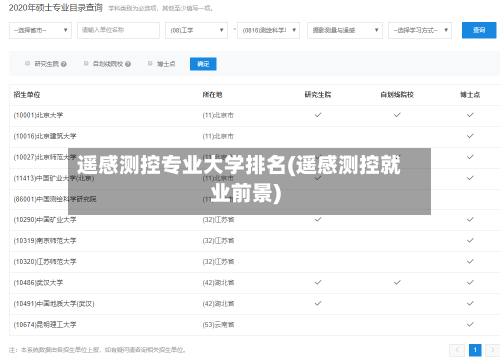Click the 研究生院 checkmark for 中国地质大学(武汉)

tap(318, 303)
